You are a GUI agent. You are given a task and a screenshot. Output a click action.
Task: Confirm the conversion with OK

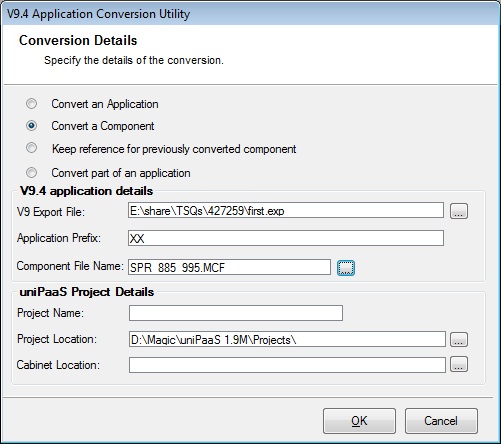(359, 421)
